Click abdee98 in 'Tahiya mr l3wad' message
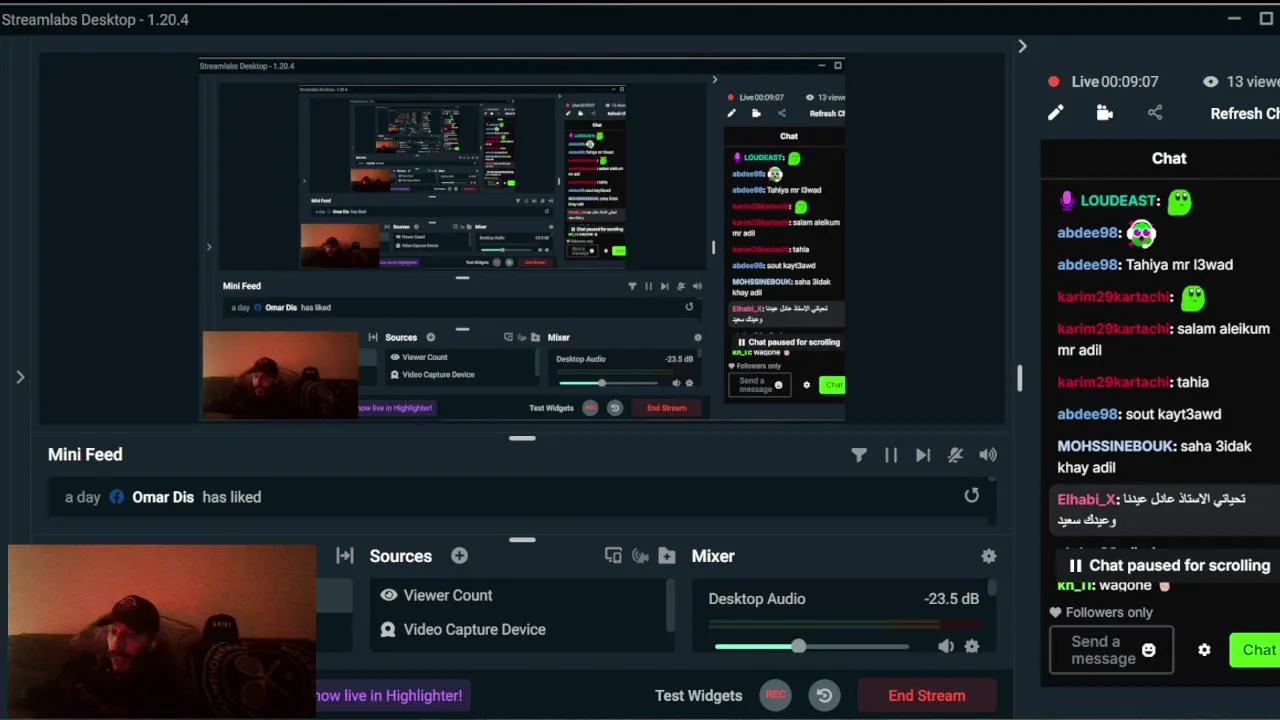 tap(1087, 265)
